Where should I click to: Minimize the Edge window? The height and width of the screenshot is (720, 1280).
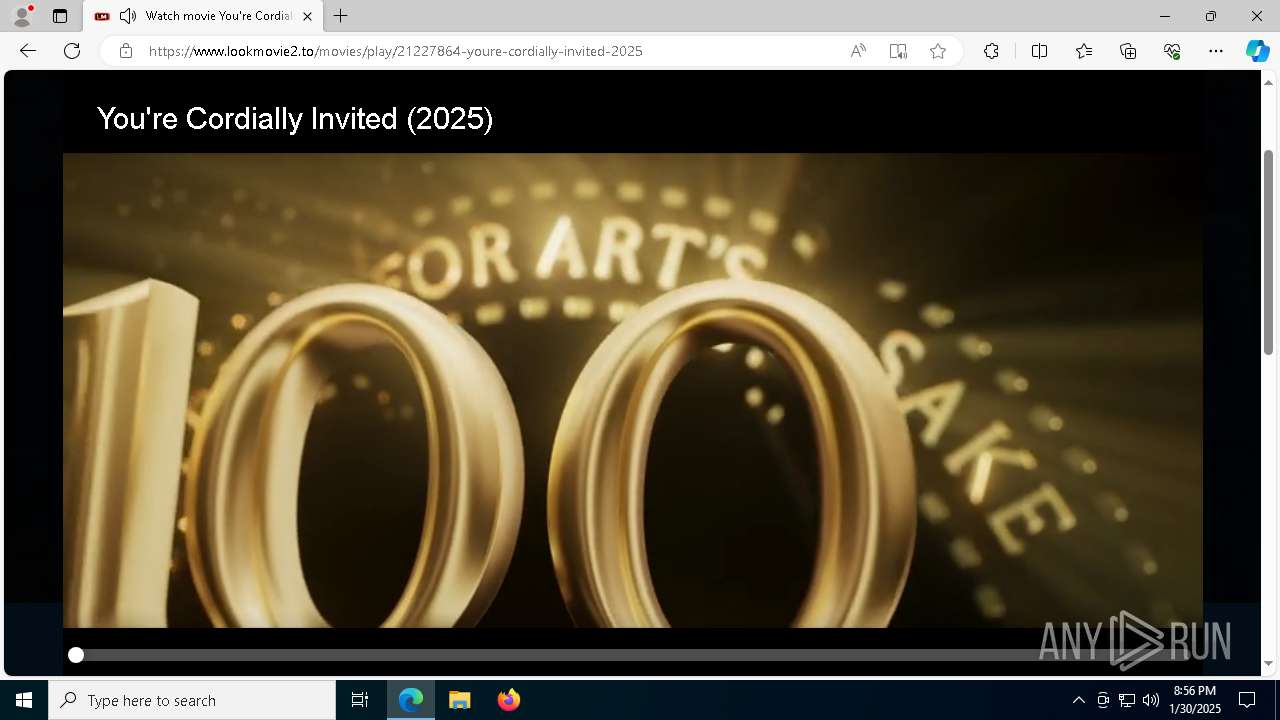[1164, 16]
